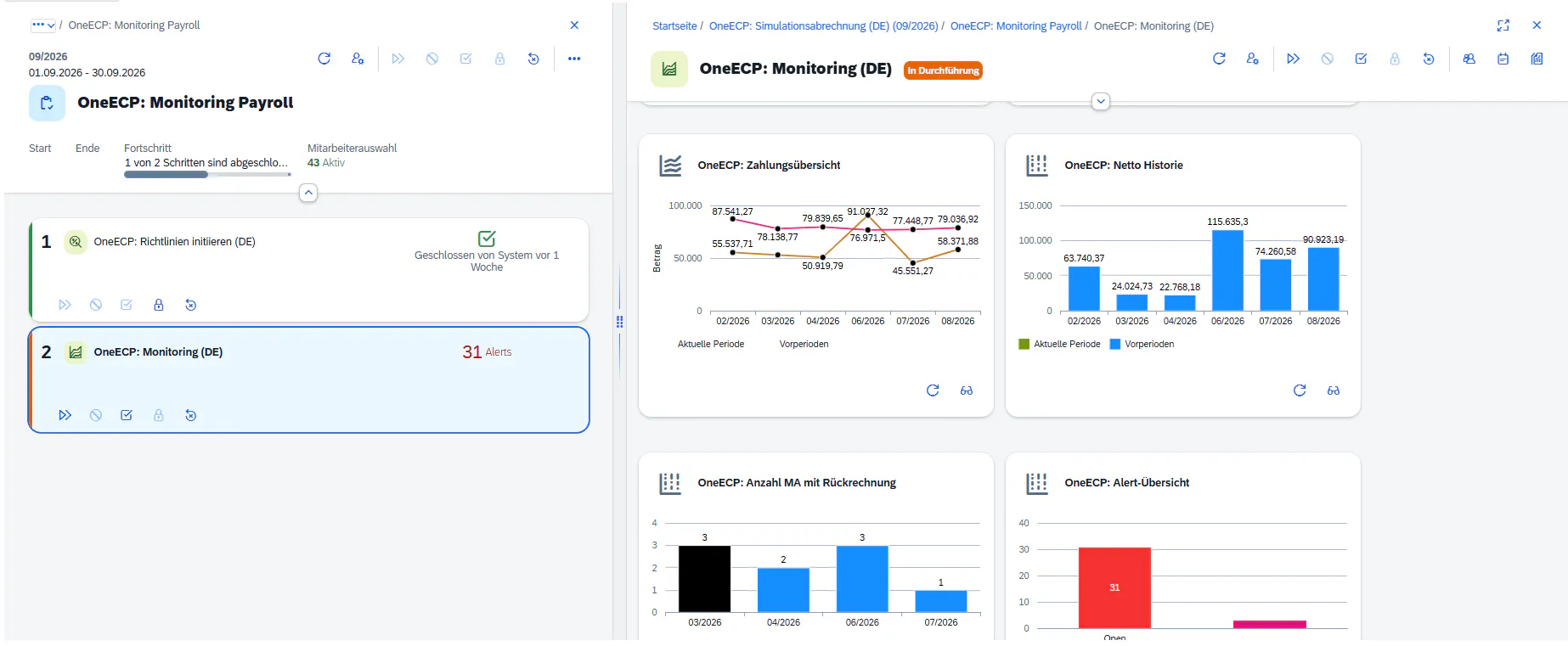Select the 06/2026 bar labeled 115.635,3
Viewport: 1568px width, 646px height.
pos(1227,270)
